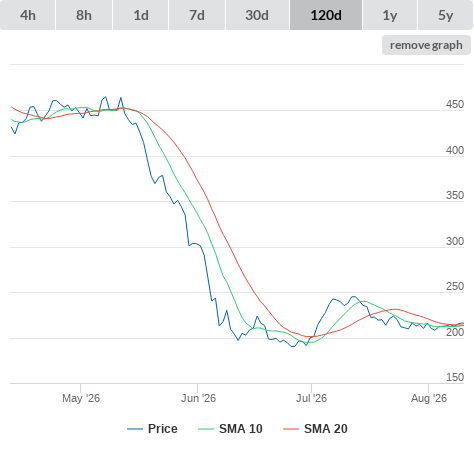Viewport: 474px width, 455px height.
Task: Toggle SMA 10 line visibility in legend
Action: pos(230,429)
